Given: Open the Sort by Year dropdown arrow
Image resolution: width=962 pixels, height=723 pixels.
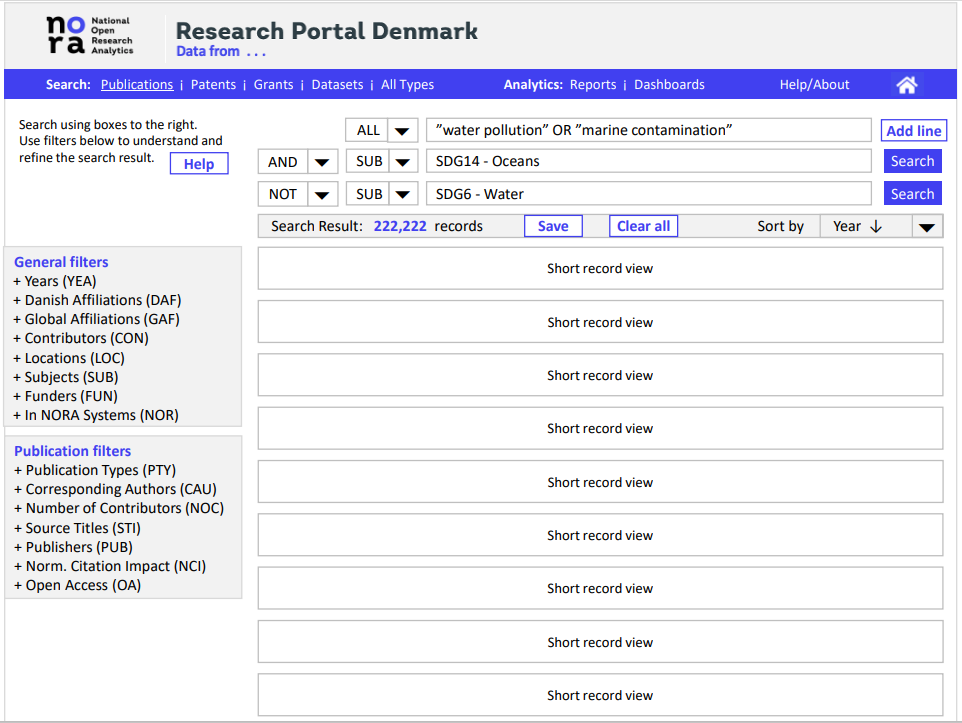Looking at the screenshot, I should 927,227.
